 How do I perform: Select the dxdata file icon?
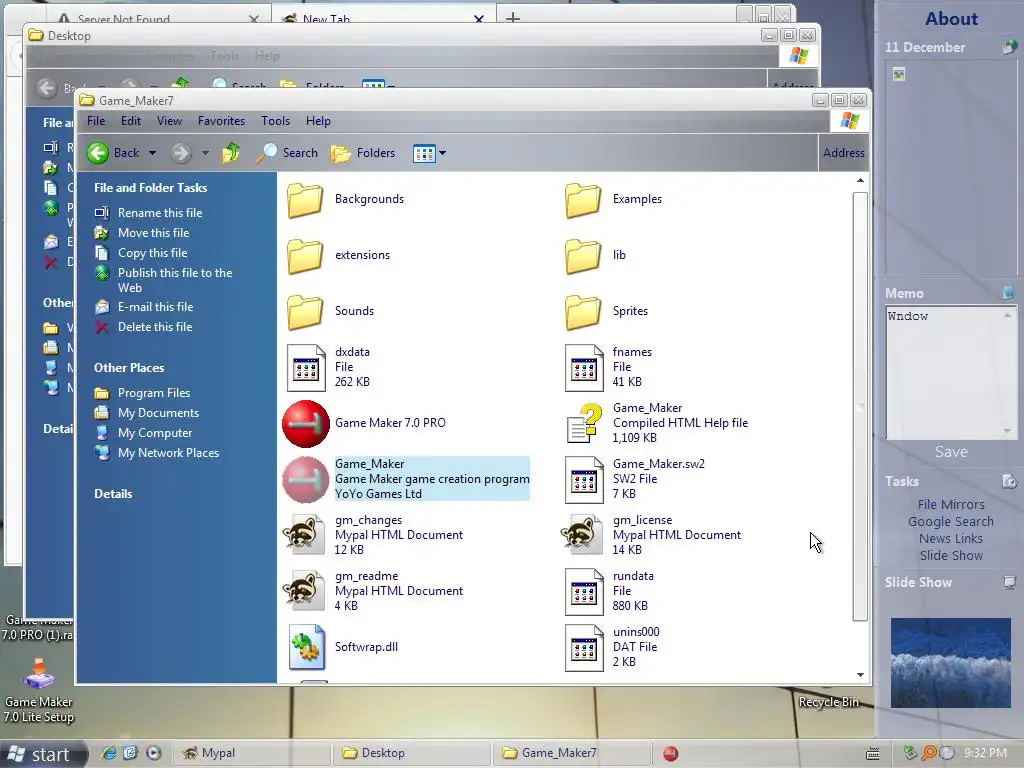pyautogui.click(x=306, y=368)
